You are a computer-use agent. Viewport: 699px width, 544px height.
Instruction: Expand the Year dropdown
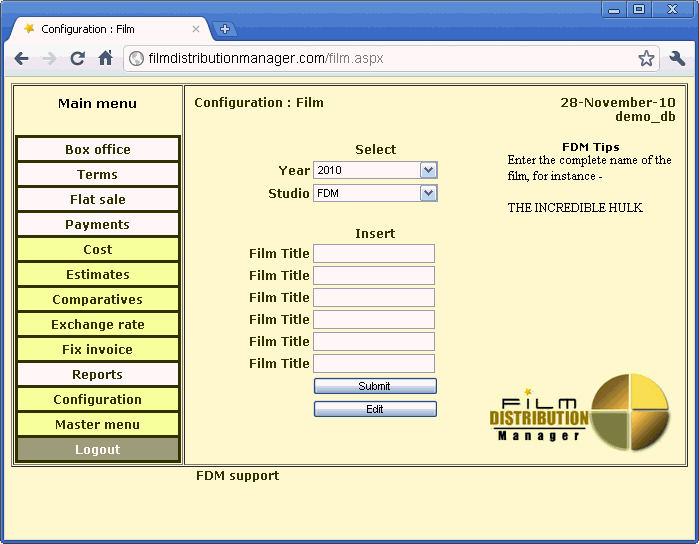click(428, 171)
